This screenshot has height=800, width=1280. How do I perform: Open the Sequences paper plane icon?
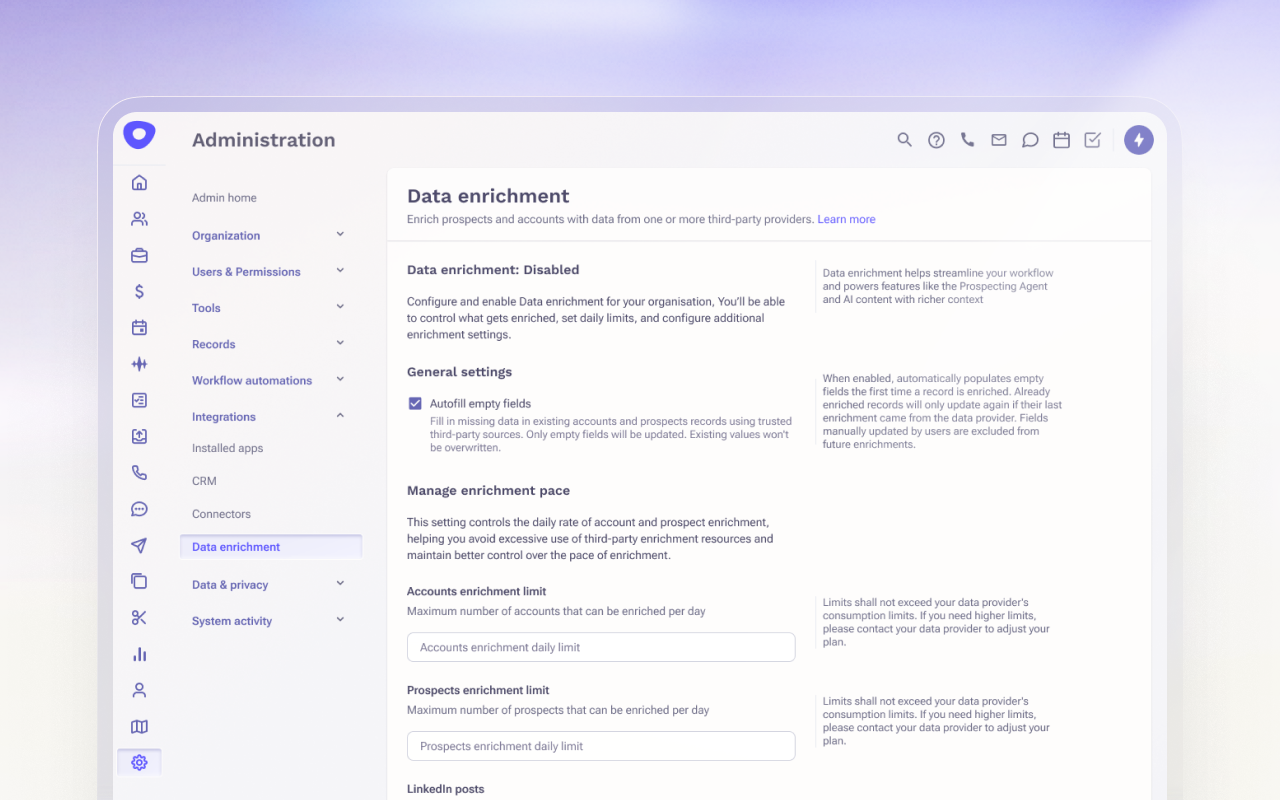click(x=139, y=545)
